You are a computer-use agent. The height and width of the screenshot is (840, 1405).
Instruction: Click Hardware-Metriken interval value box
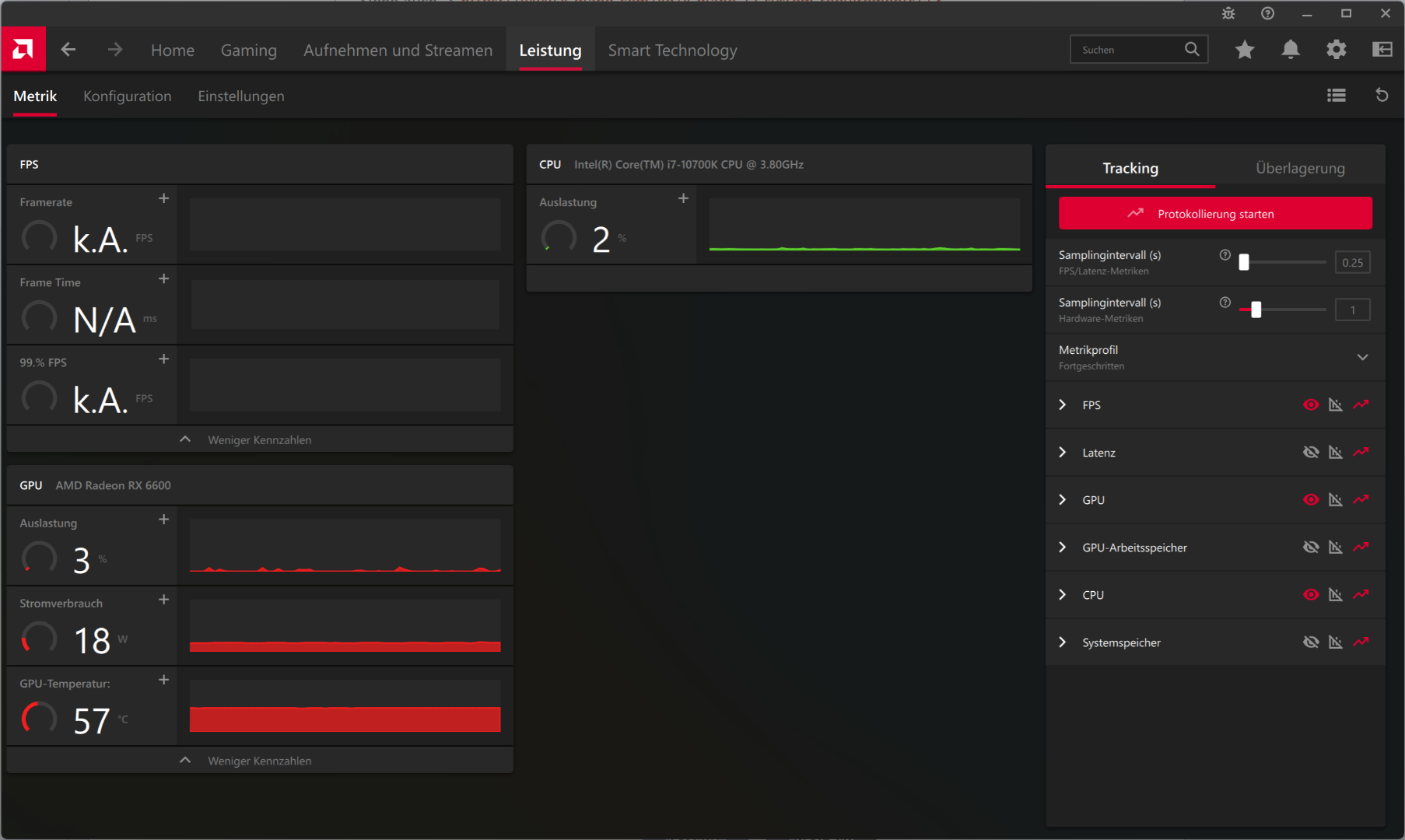click(x=1353, y=310)
